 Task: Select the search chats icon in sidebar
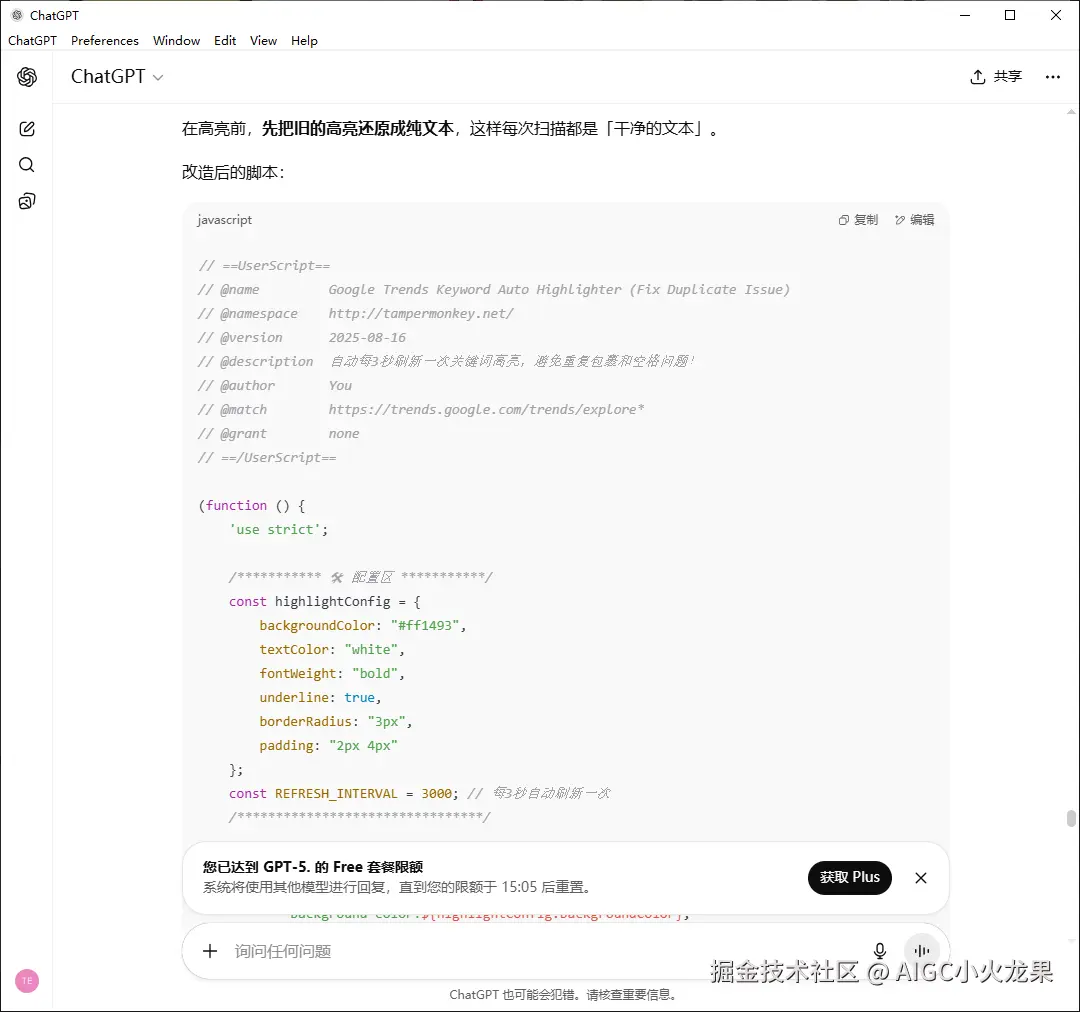(26, 164)
